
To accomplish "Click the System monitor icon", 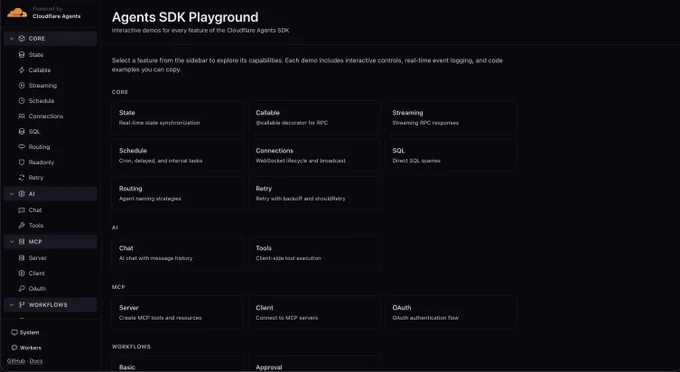I will click(x=14, y=333).
